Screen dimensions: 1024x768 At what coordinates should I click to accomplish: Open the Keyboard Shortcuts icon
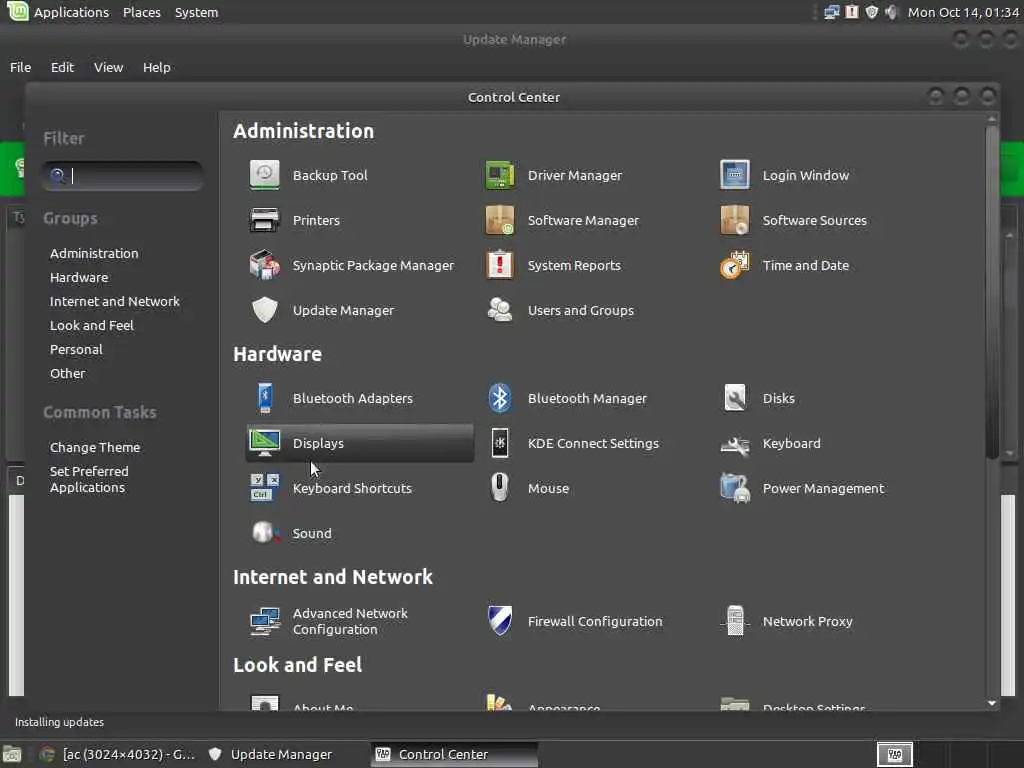[x=264, y=488]
